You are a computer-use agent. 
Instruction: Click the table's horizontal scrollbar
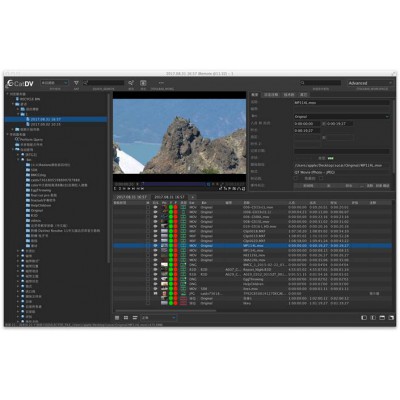165,311
